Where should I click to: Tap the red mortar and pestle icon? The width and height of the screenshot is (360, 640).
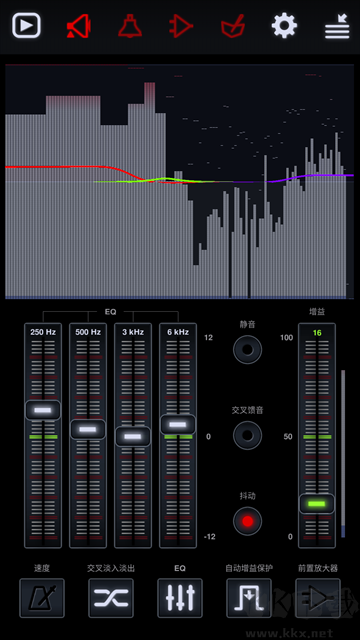tap(233, 26)
